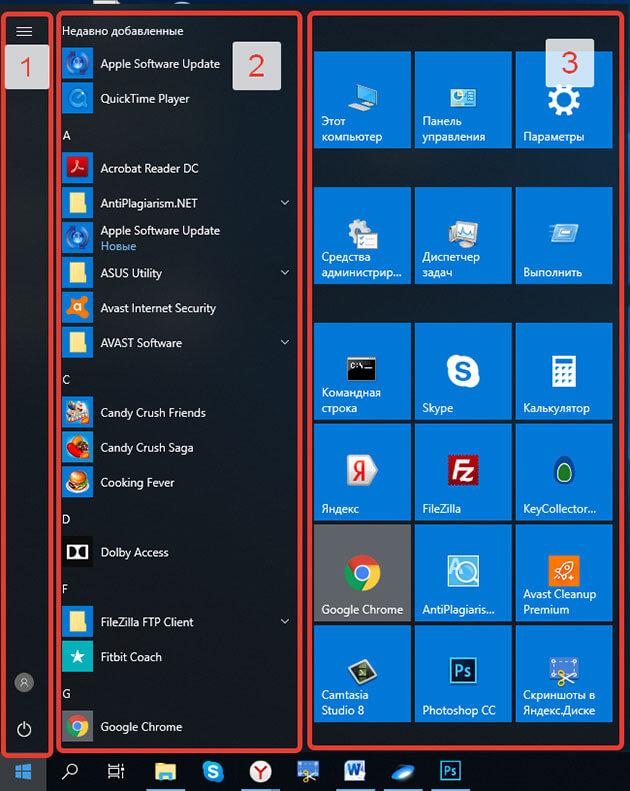Expand the FileZilla FTP Client folder chevron
This screenshot has width=630, height=791.
coord(285,622)
